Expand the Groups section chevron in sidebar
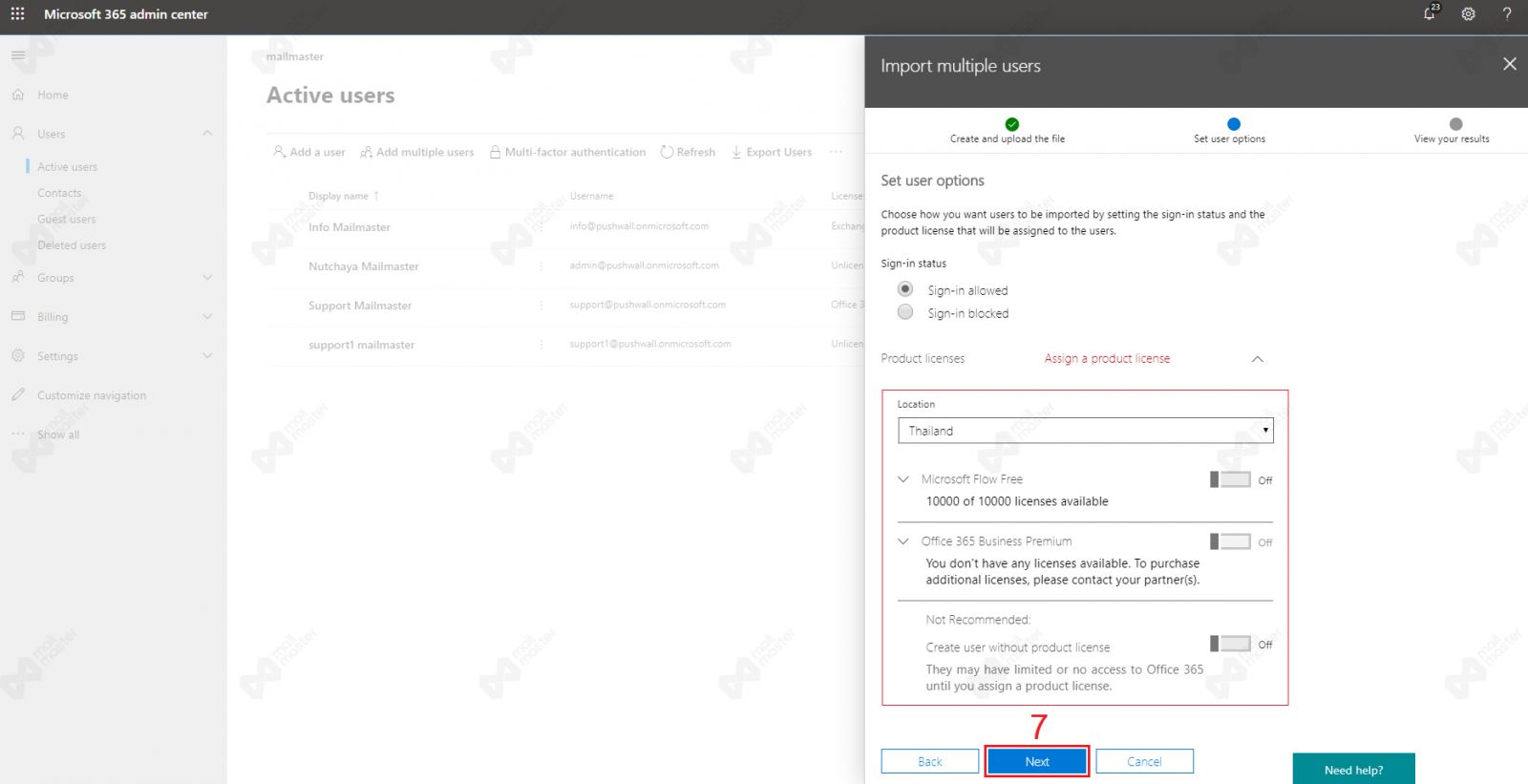The height and width of the screenshot is (784, 1528). (207, 277)
